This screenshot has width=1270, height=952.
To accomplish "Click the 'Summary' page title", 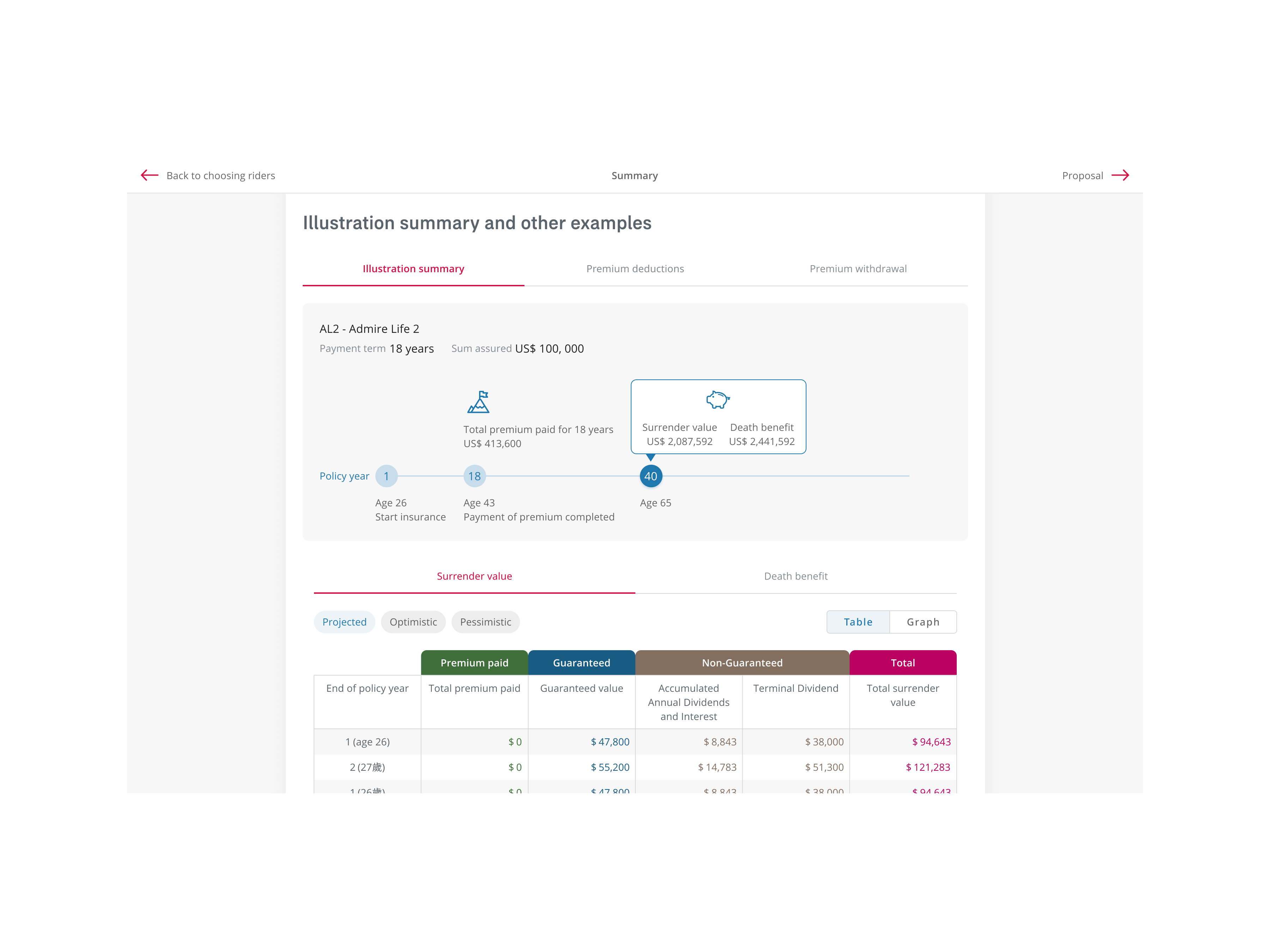I will tap(634, 176).
